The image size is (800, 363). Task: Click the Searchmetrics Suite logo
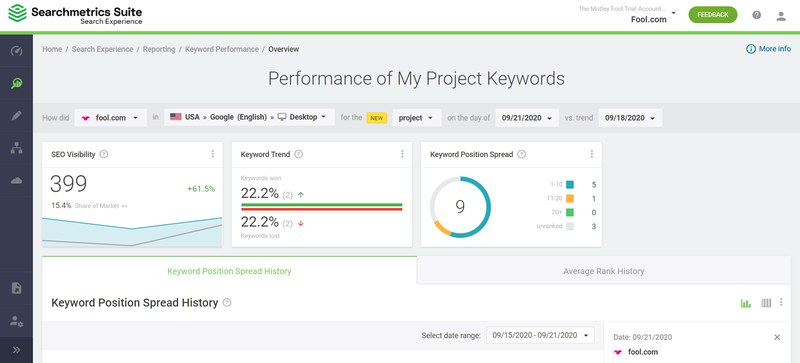click(x=75, y=15)
